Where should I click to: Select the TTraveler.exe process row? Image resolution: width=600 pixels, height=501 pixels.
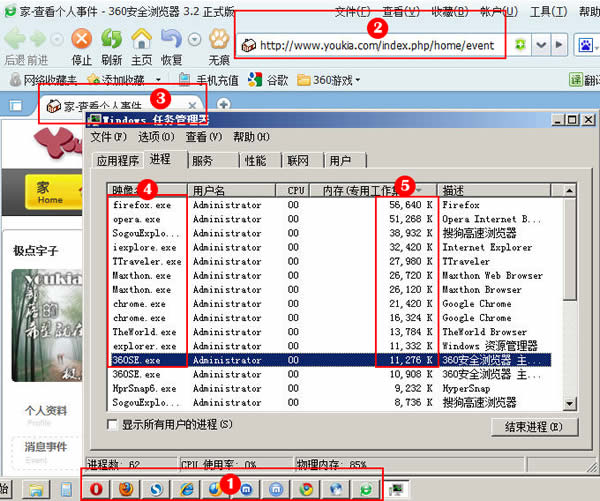331,261
